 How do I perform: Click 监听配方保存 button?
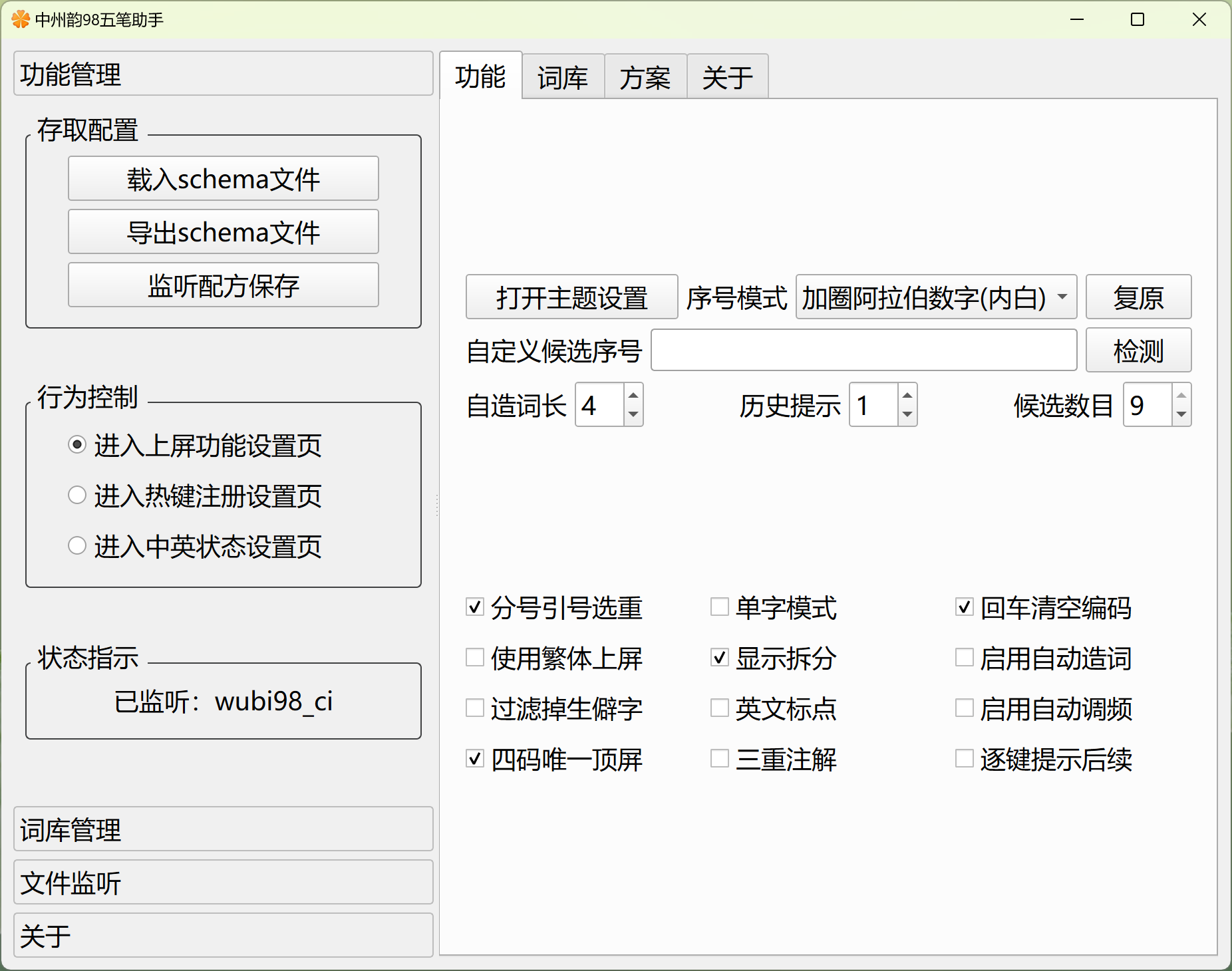tap(224, 285)
